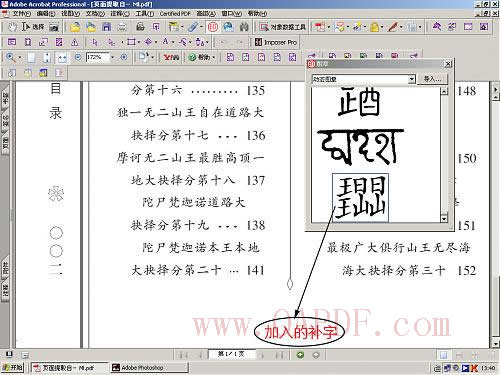Viewport: 500px width, 375px height.
Task: Click the green Help question mark icon
Action: point(192,57)
